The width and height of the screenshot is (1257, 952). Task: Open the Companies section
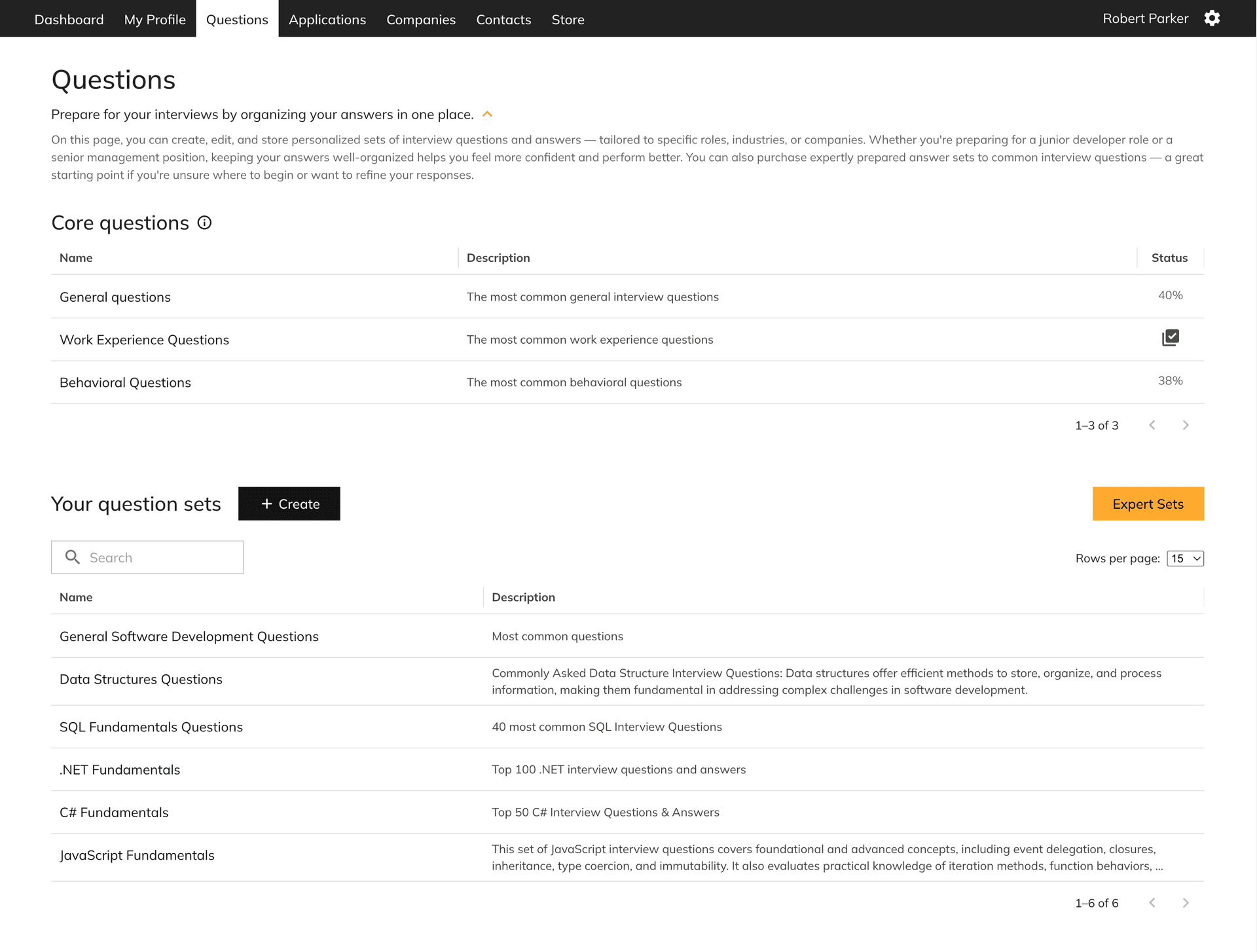tap(421, 19)
